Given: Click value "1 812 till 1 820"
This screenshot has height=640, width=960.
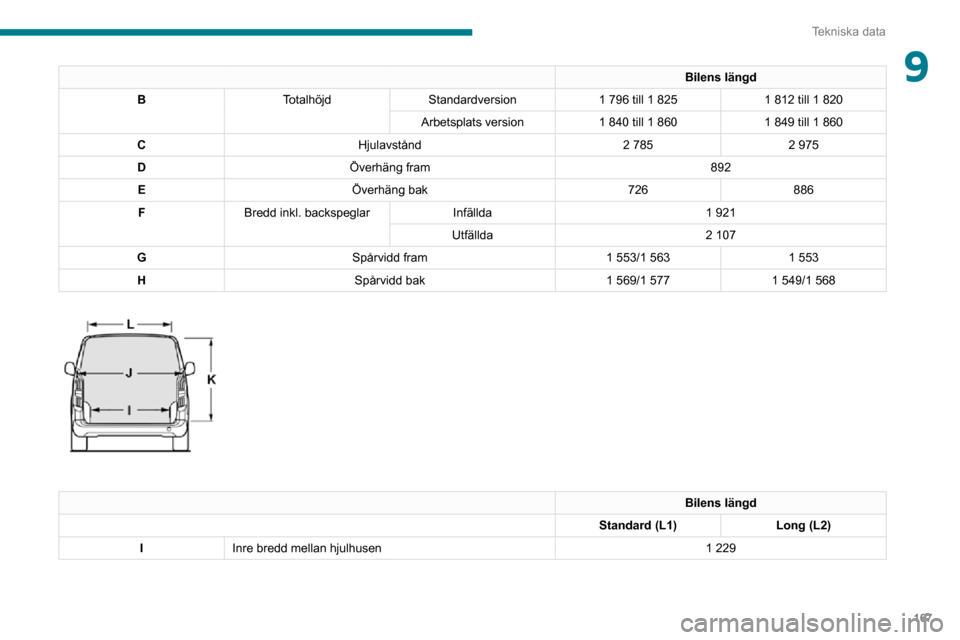Looking at the screenshot, I should pyautogui.click(x=803, y=100).
